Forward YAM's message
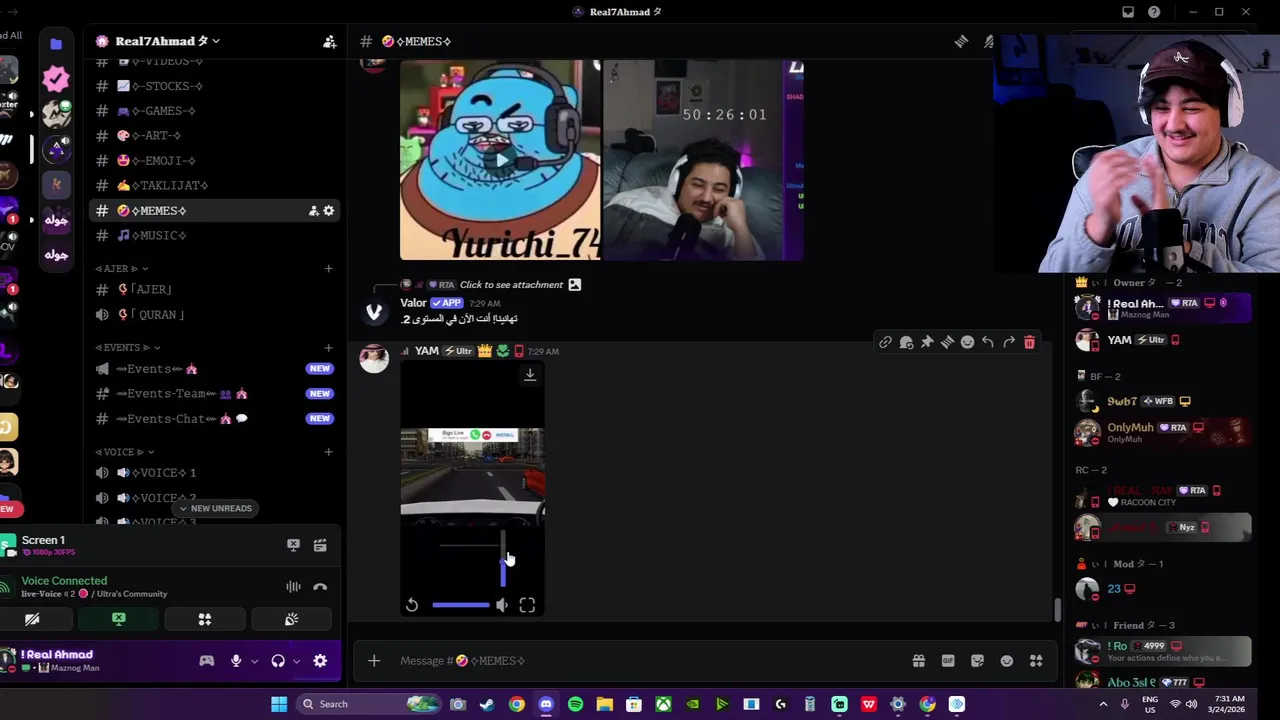The width and height of the screenshot is (1280, 720). (x=1009, y=342)
